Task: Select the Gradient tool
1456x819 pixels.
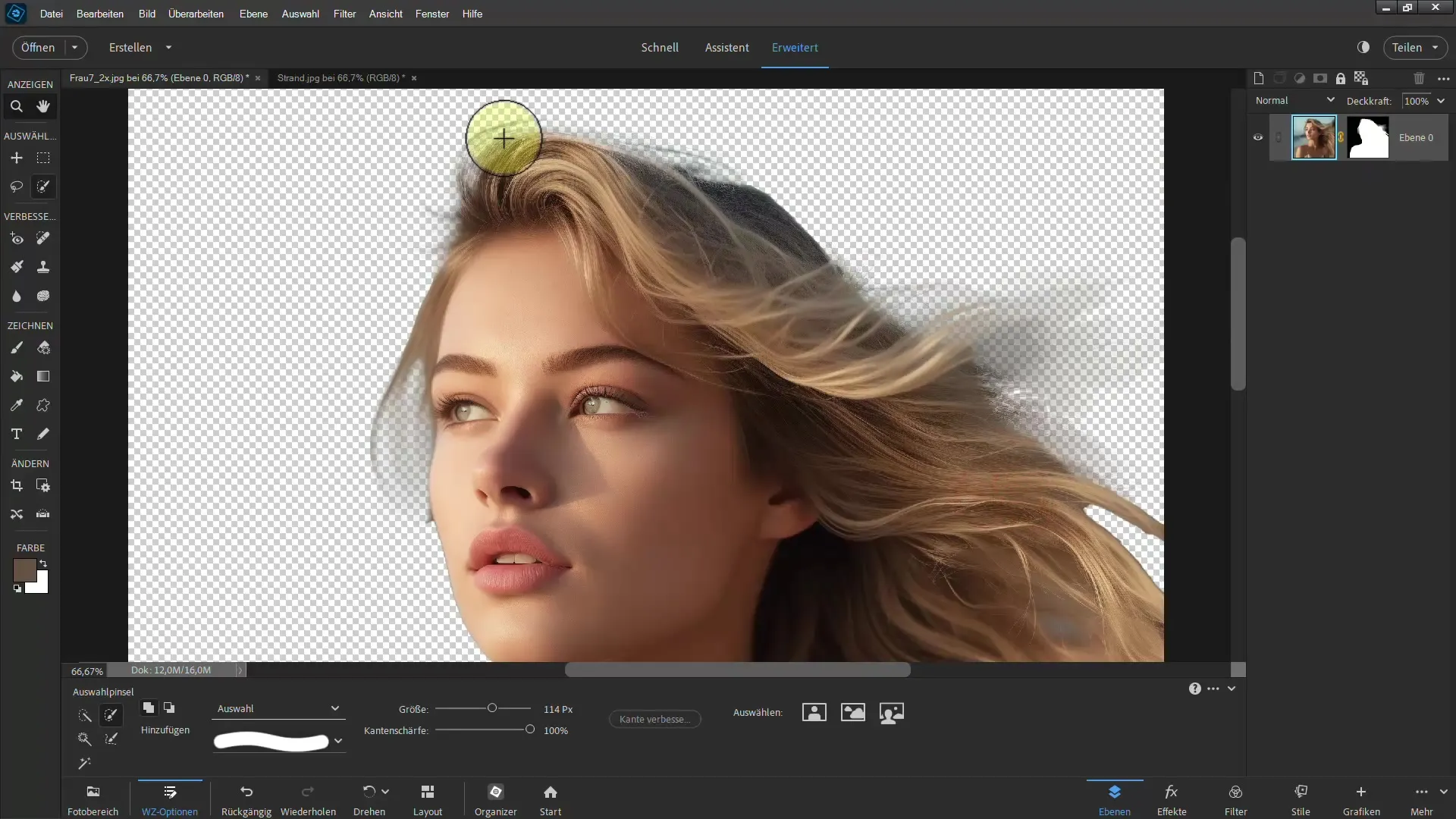Action: point(43,376)
